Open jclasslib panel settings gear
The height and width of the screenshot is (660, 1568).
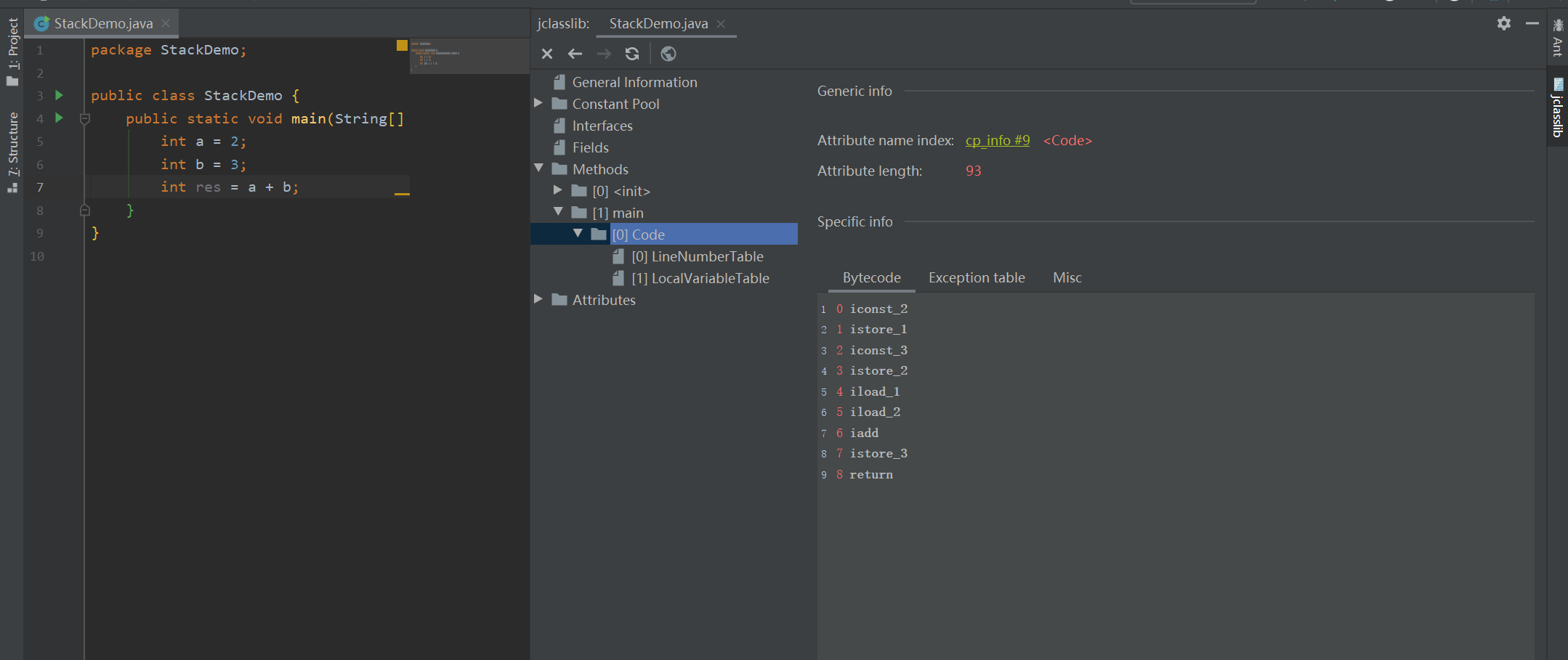pos(1504,23)
